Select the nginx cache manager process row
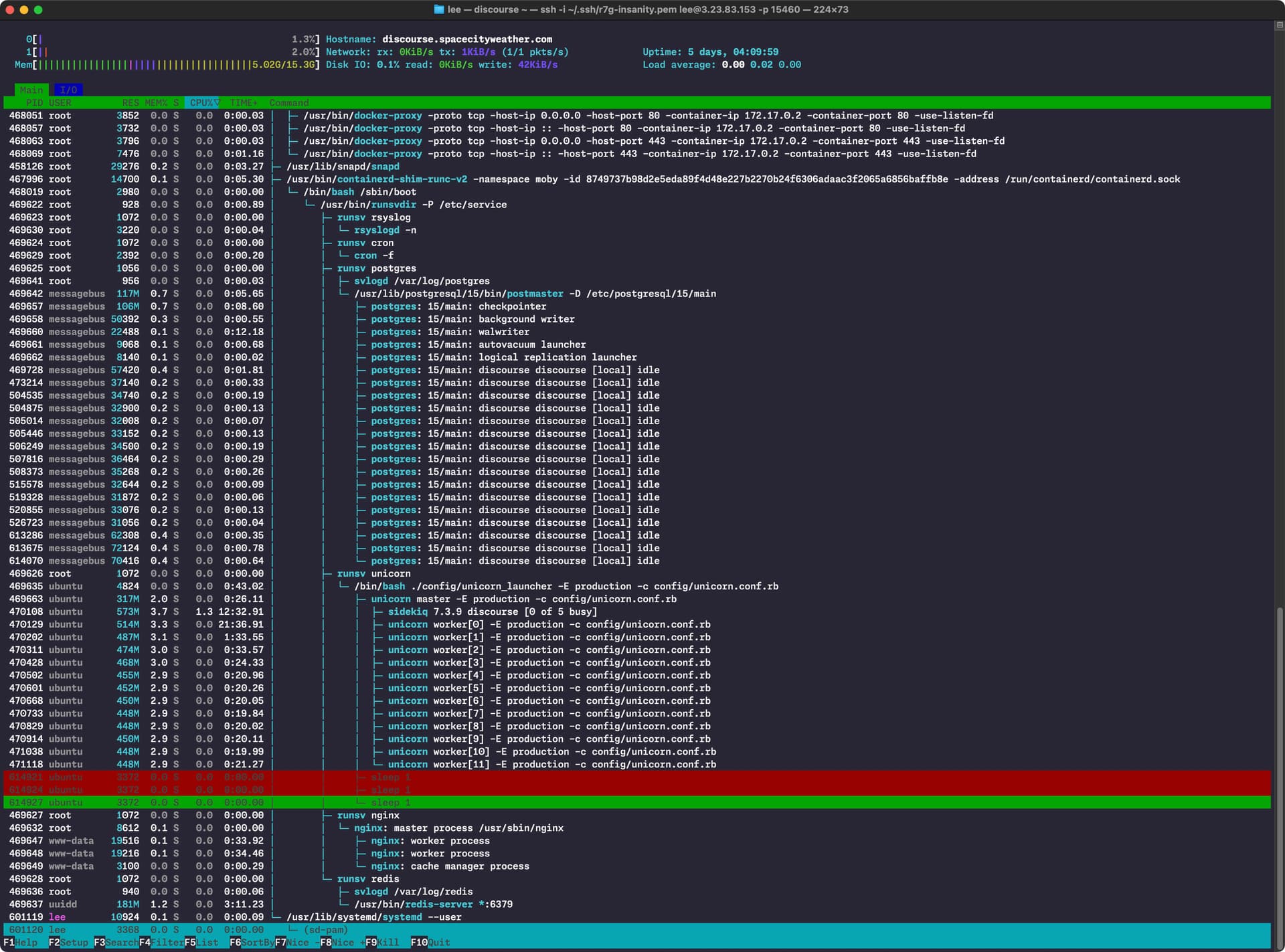The image size is (1285, 952). pyautogui.click(x=636, y=866)
